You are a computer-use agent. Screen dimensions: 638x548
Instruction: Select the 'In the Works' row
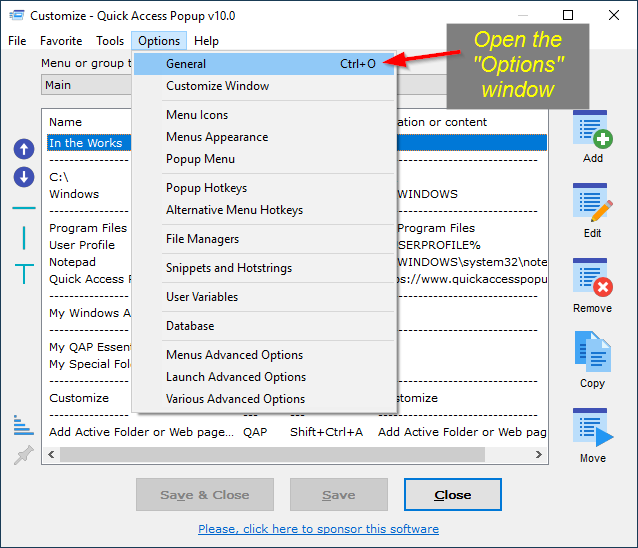coord(89,143)
